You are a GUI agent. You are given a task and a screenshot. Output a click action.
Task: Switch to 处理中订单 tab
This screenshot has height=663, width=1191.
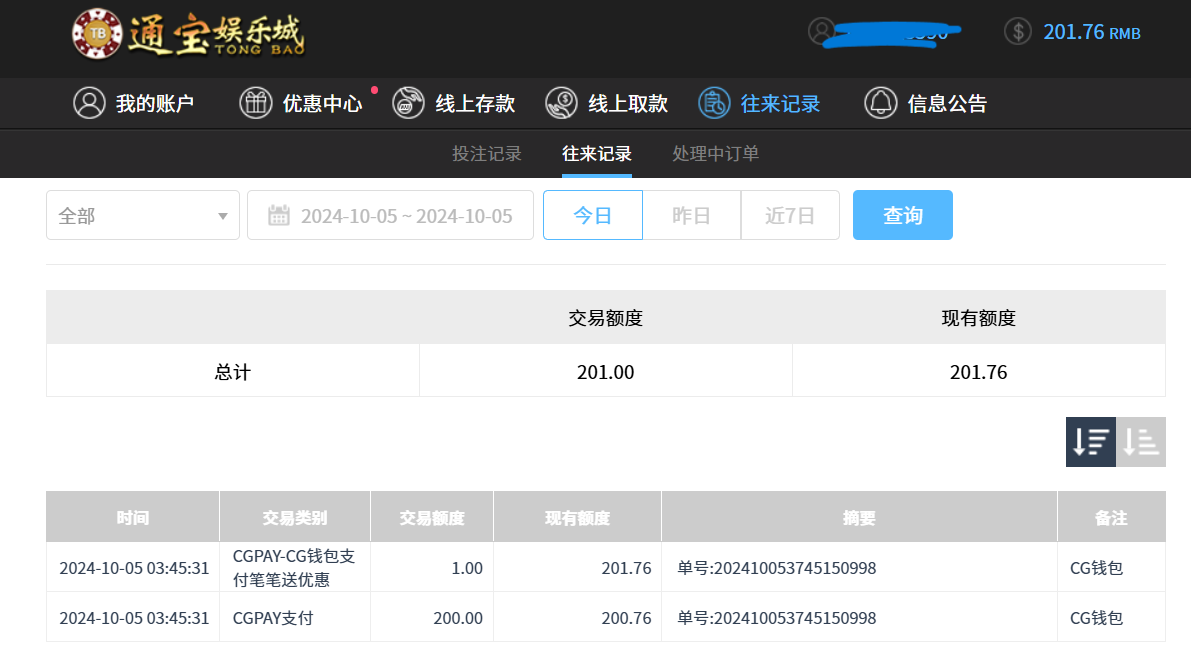tap(715, 154)
